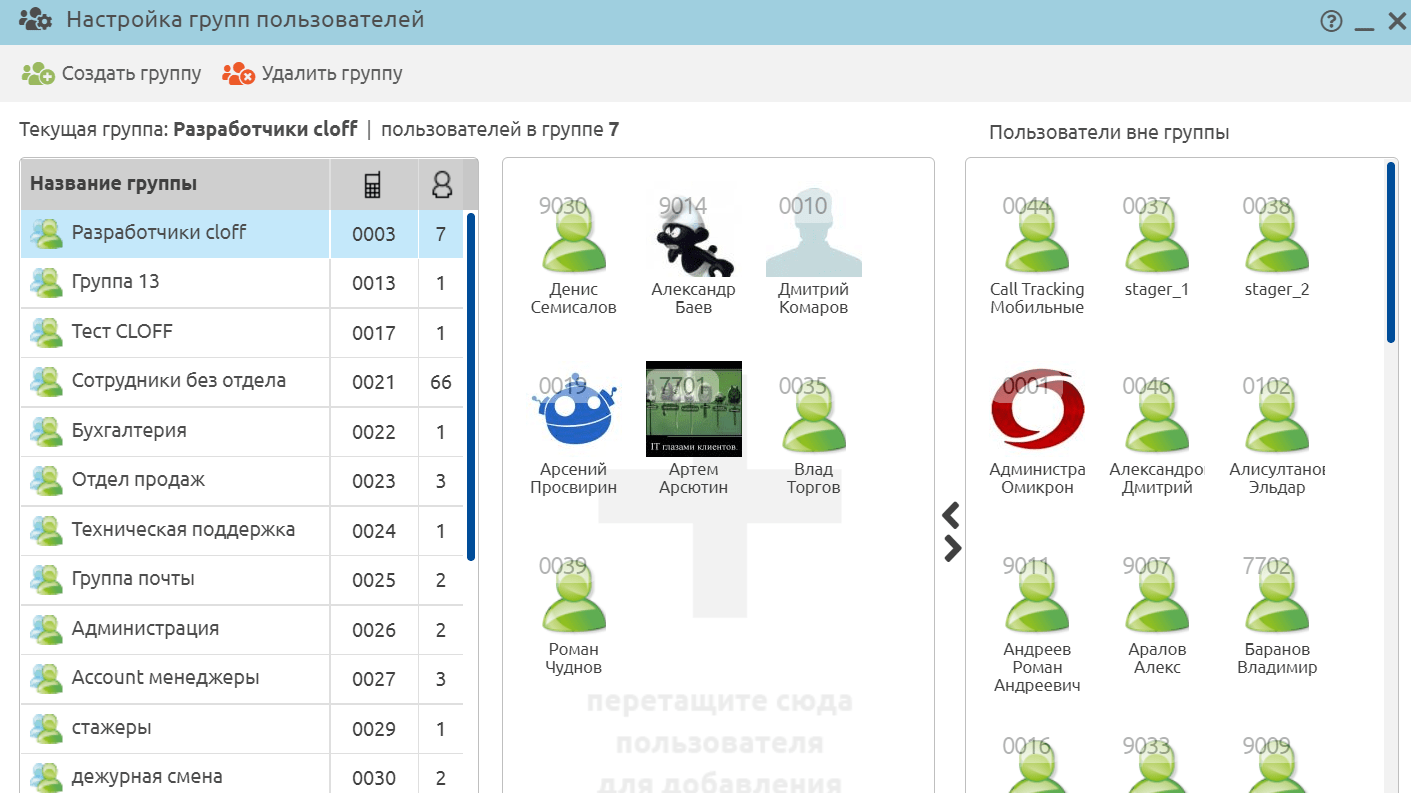1411x793 pixels.
Task: Select Call Tracking Мобильные user
Action: pos(1037,250)
